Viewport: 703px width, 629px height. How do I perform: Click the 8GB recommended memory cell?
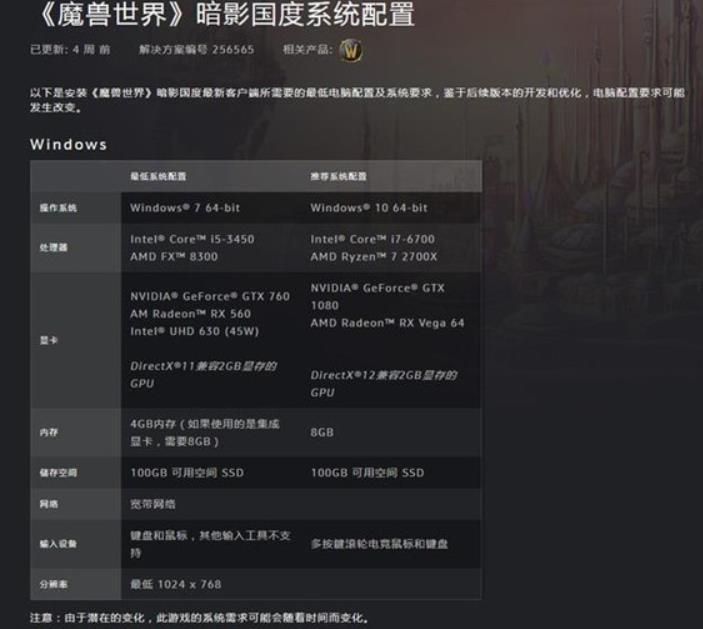pos(322,432)
